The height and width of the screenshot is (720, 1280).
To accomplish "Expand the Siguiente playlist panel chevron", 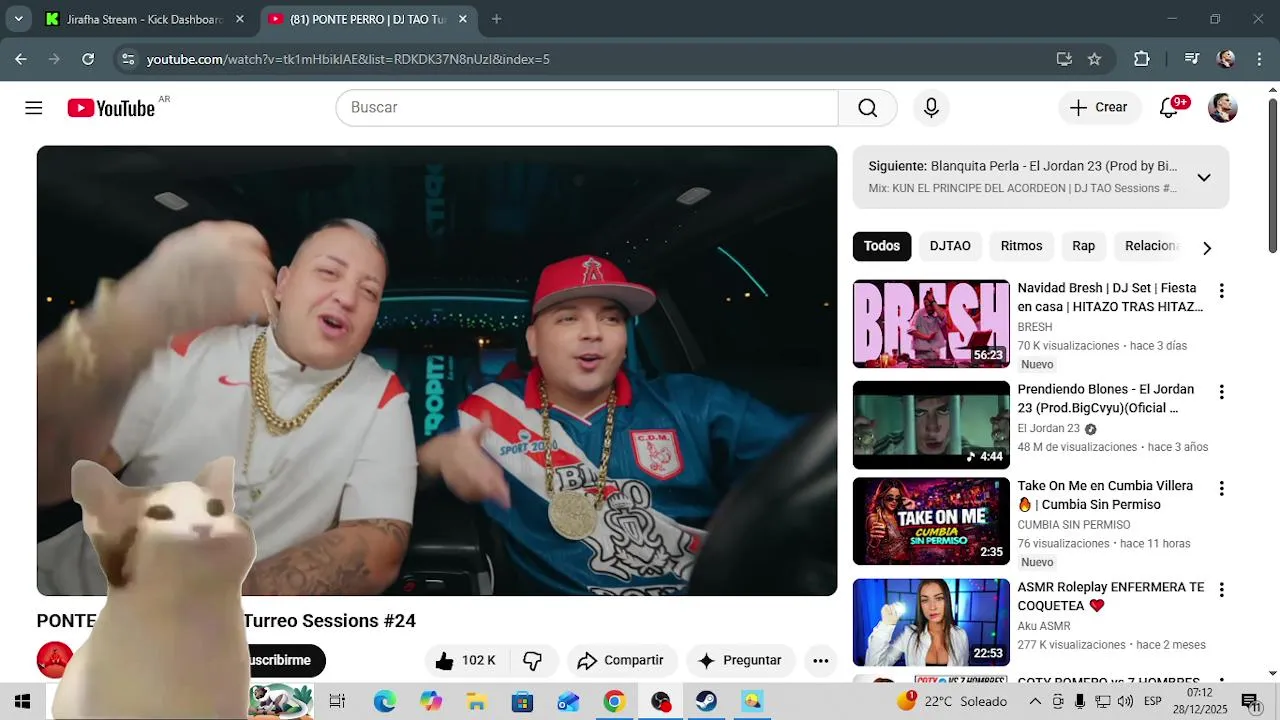I will [x=1204, y=177].
